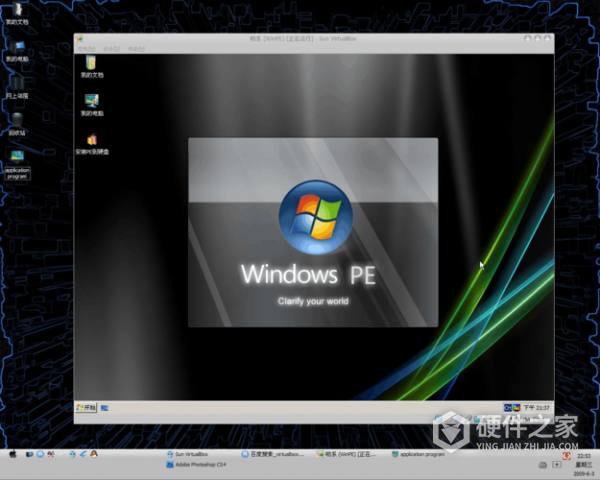Screen dimensions: 600x480
Task: Switch to application program taskbar item
Action: [418, 454]
